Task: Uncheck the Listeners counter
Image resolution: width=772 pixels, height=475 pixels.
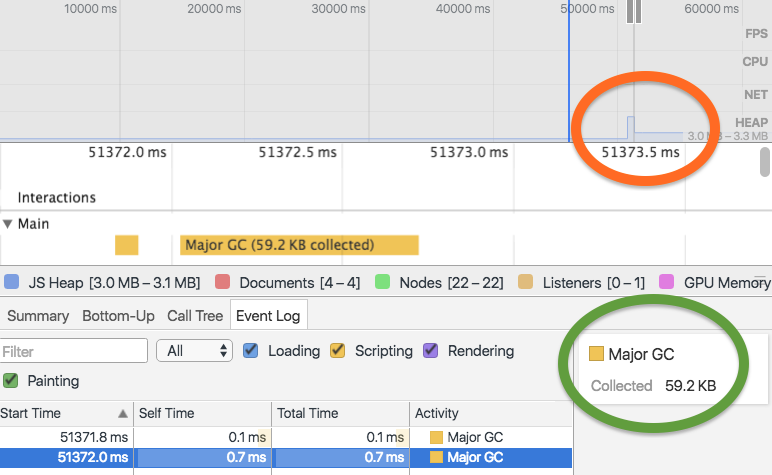Action: pos(524,283)
